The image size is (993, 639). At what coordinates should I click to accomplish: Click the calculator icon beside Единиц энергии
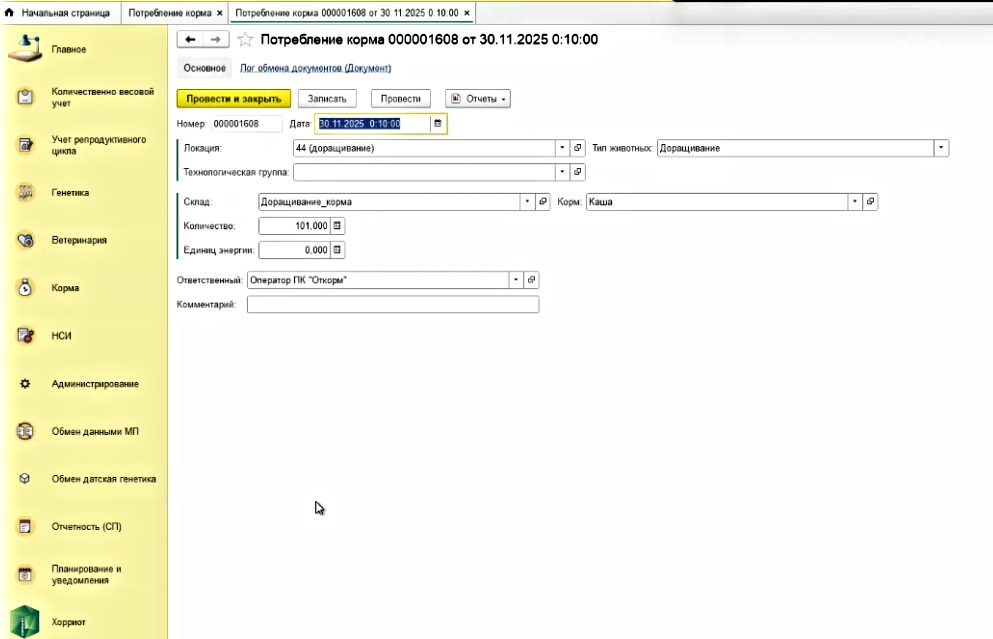coord(337,250)
